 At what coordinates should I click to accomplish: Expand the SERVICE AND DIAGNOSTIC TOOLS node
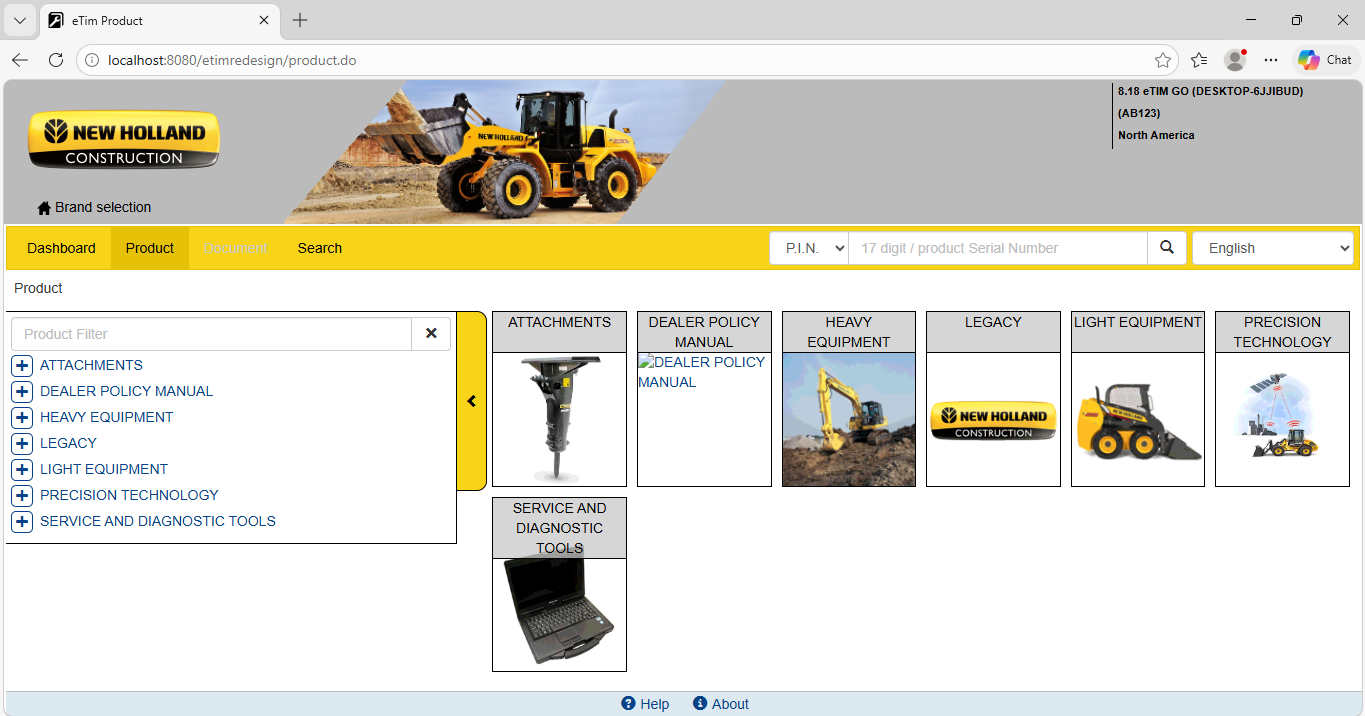[x=22, y=522]
